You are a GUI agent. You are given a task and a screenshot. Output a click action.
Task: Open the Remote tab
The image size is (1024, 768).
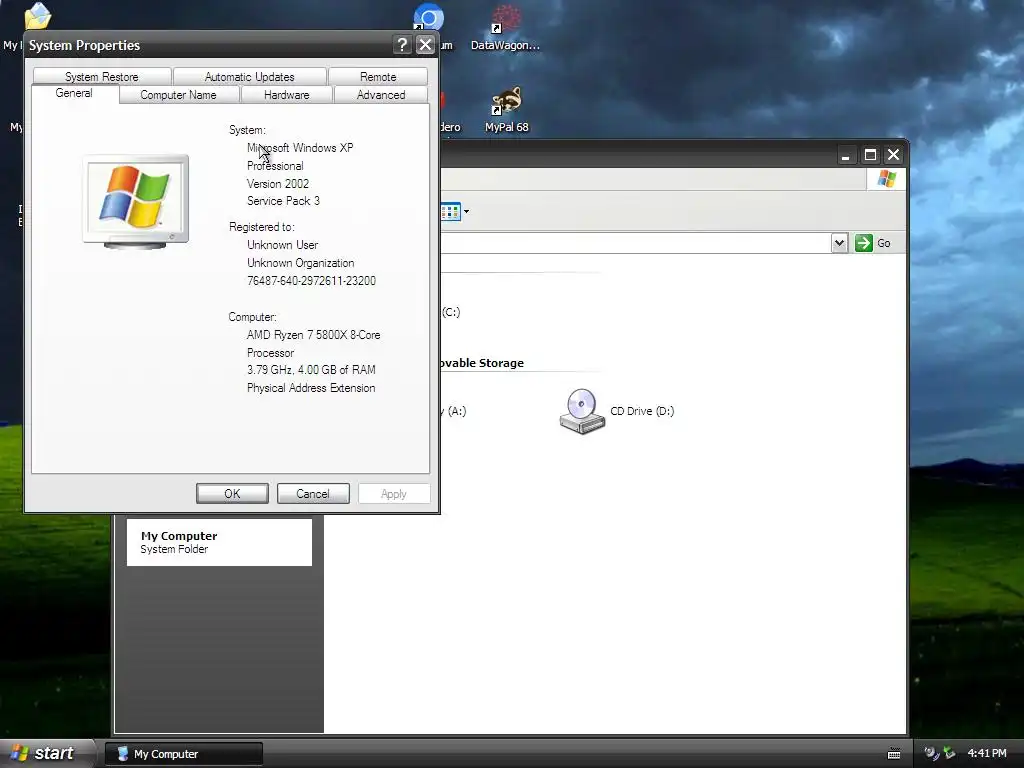(378, 76)
